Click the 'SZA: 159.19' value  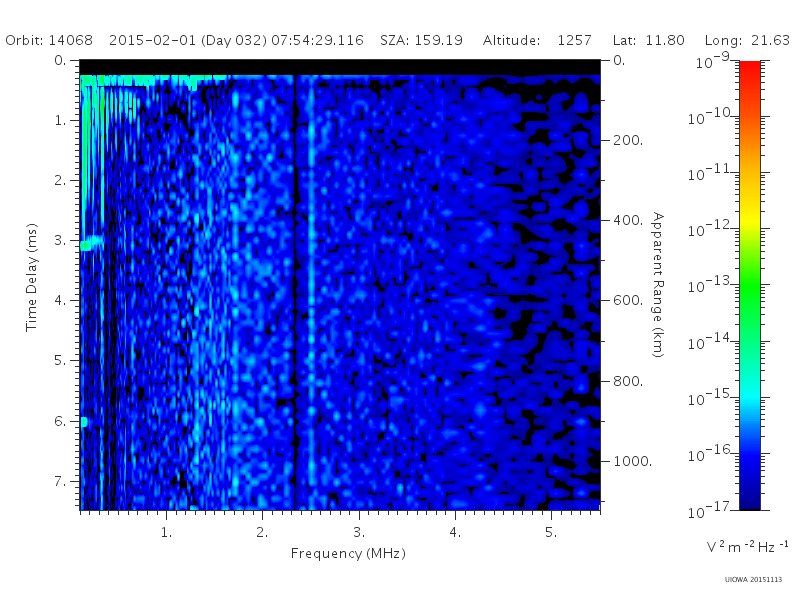click(x=421, y=40)
